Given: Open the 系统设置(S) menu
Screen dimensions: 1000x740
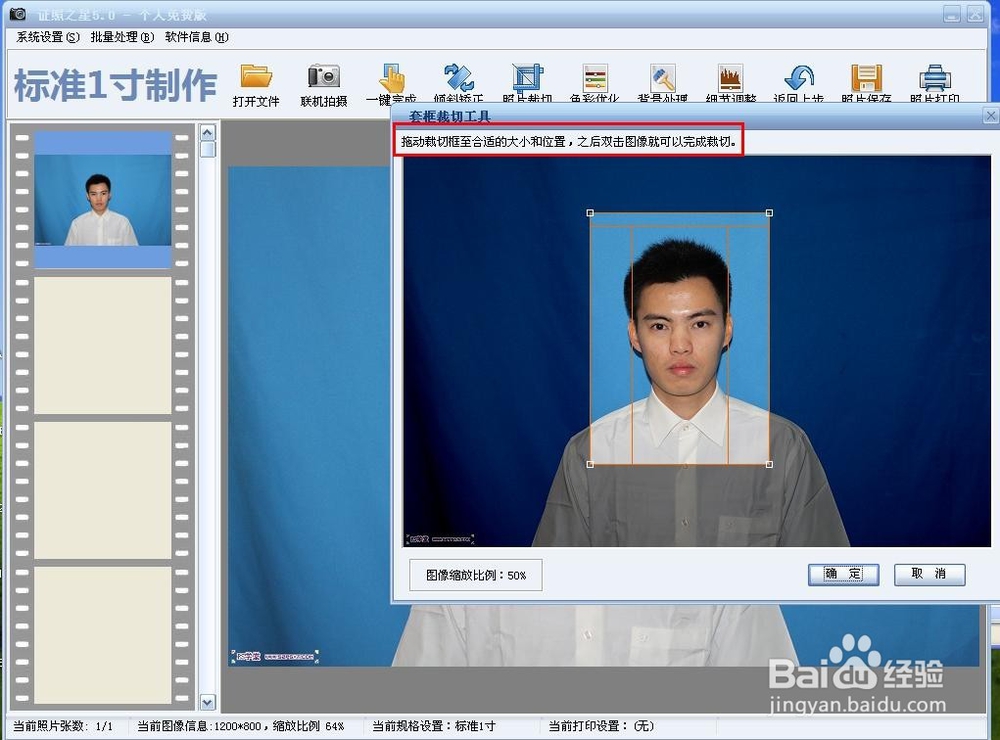Looking at the screenshot, I should [48, 37].
